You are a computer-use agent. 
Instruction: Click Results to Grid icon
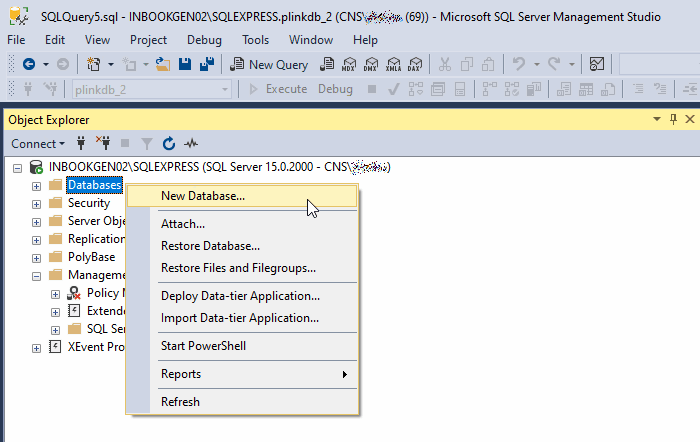[586, 89]
